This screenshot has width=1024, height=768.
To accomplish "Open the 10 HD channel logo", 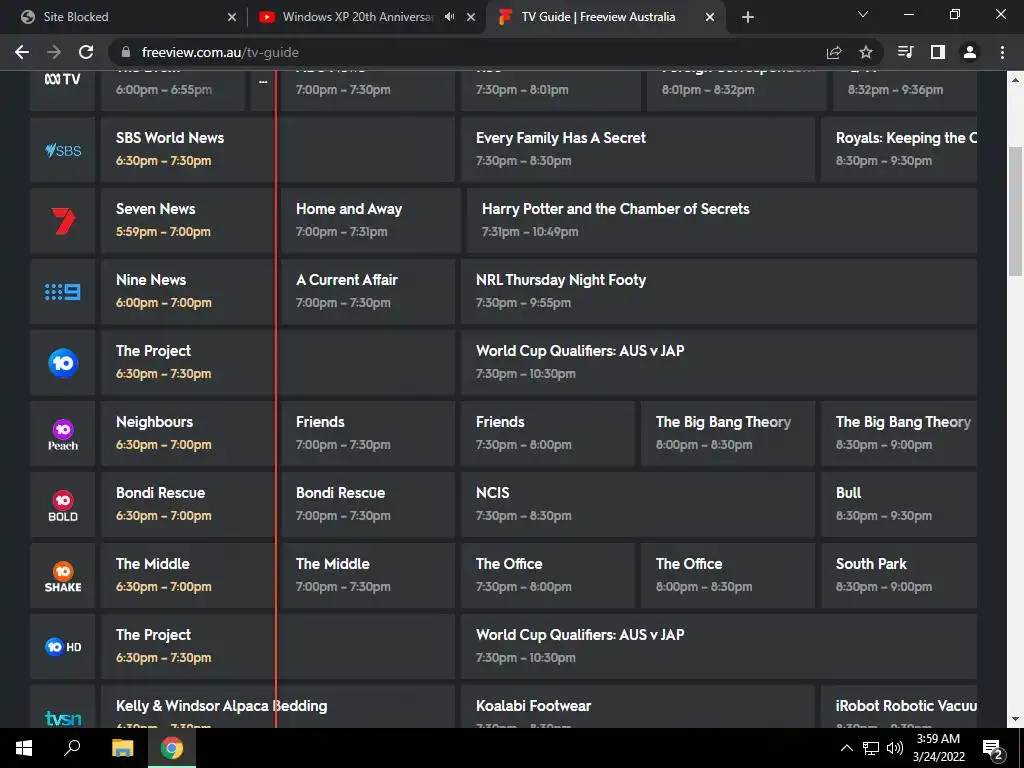I will coord(63,647).
